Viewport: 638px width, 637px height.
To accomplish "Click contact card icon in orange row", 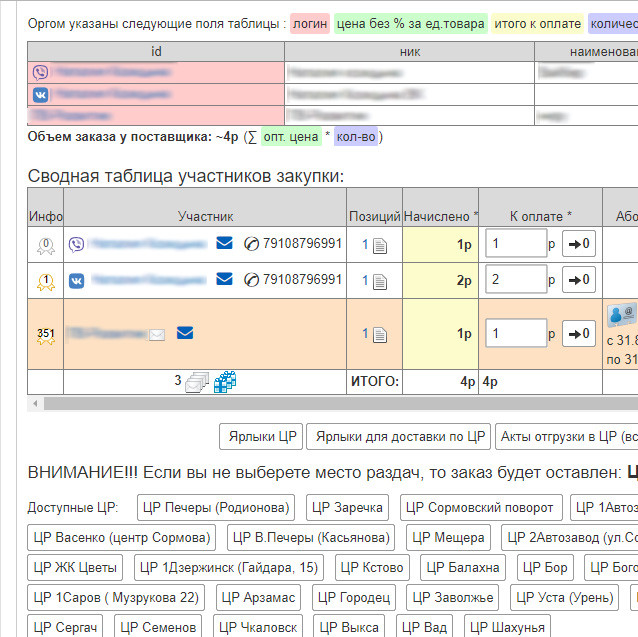I will pyautogui.click(x=622, y=315).
